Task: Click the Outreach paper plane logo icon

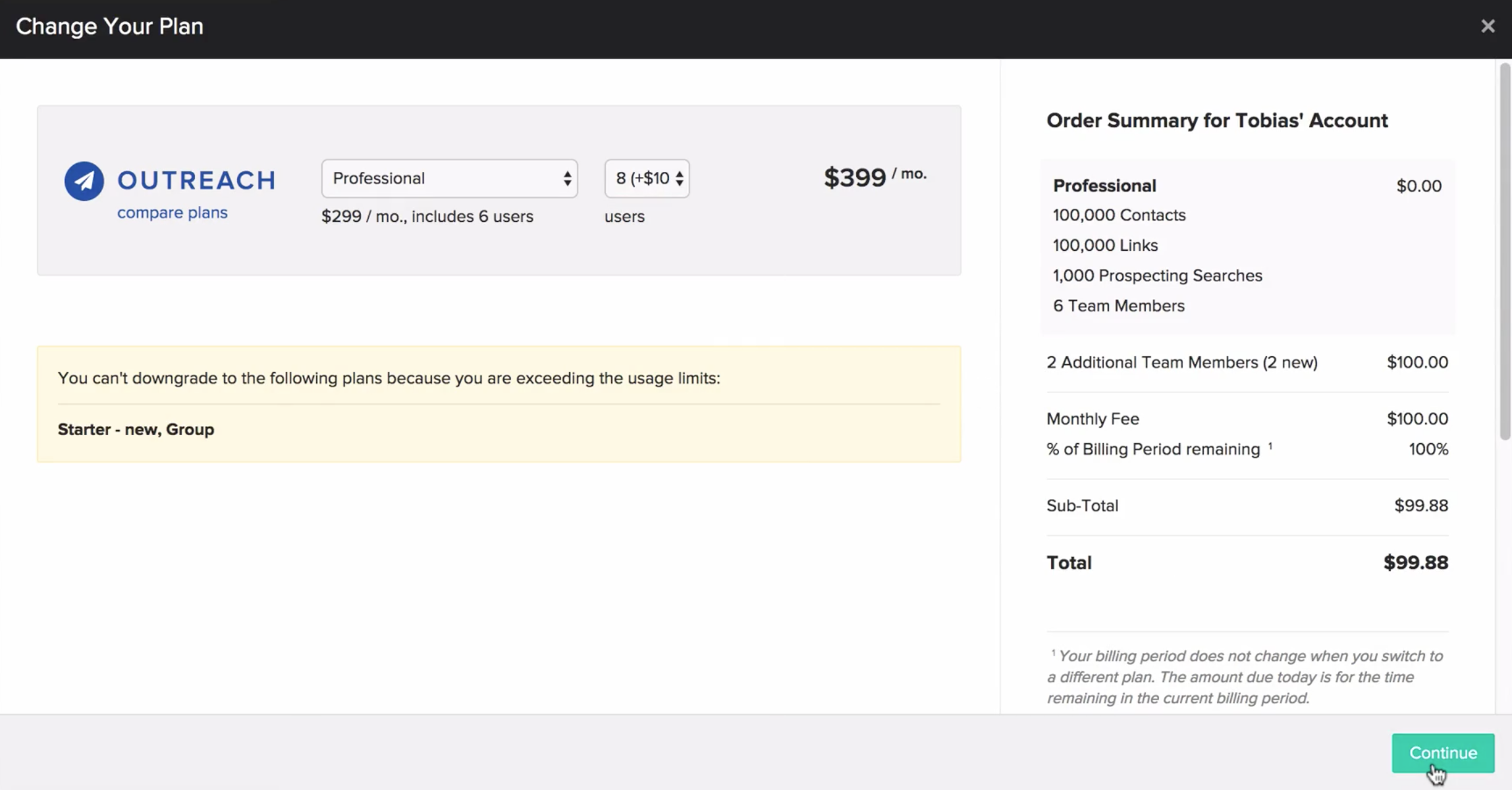Action: (84, 180)
